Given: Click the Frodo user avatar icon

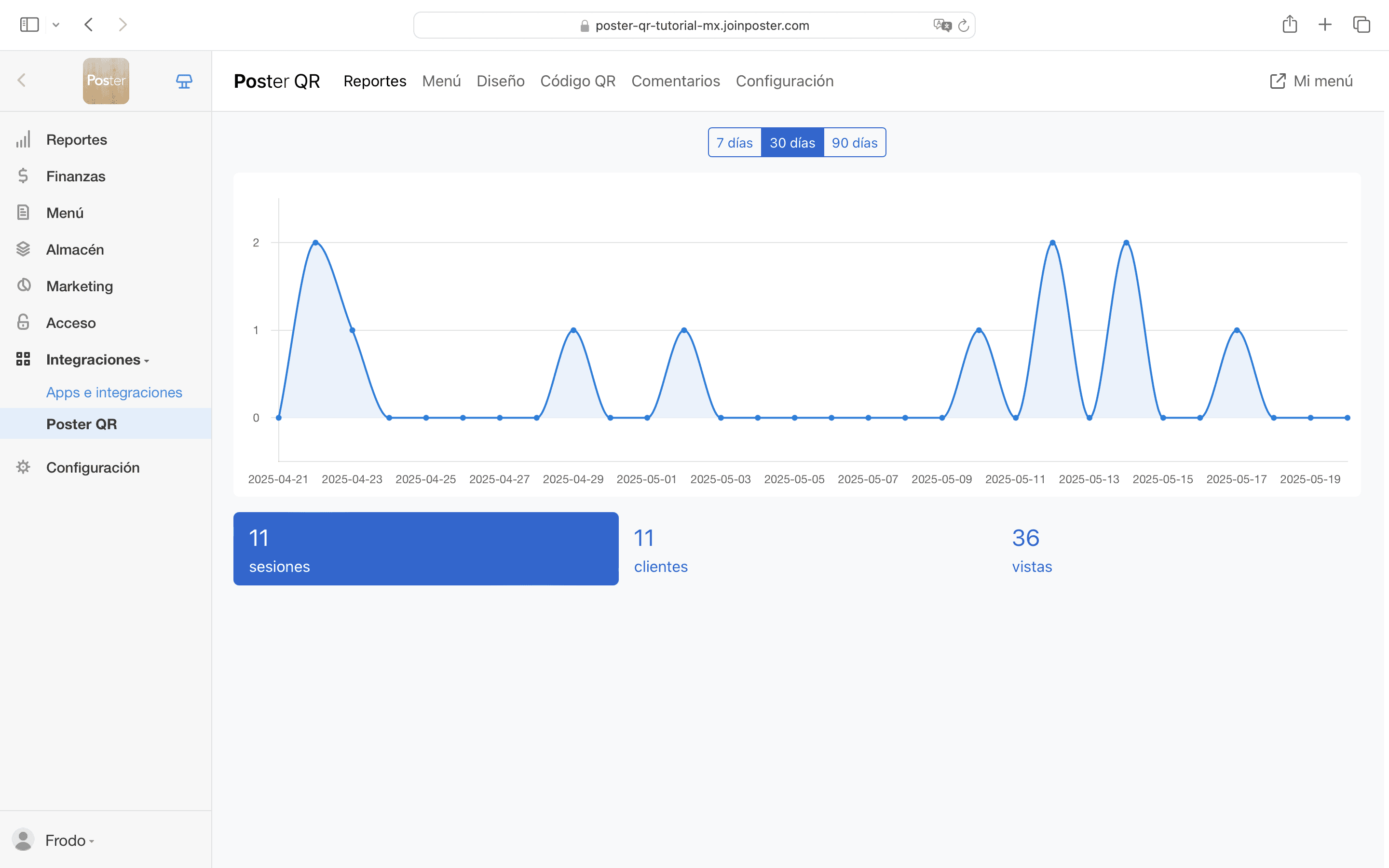Looking at the screenshot, I should tap(23, 840).
